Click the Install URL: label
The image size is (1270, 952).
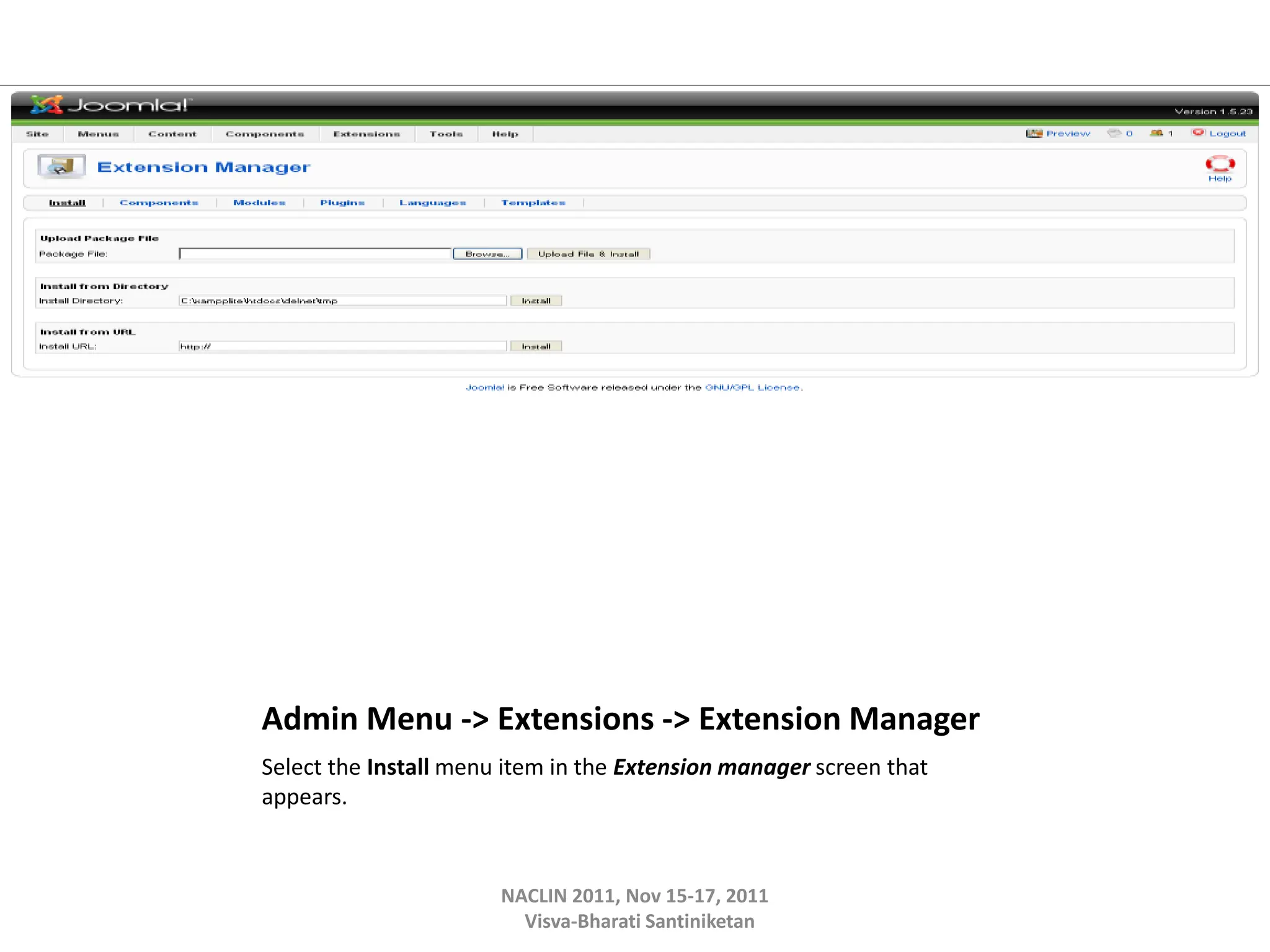pyautogui.click(x=68, y=346)
